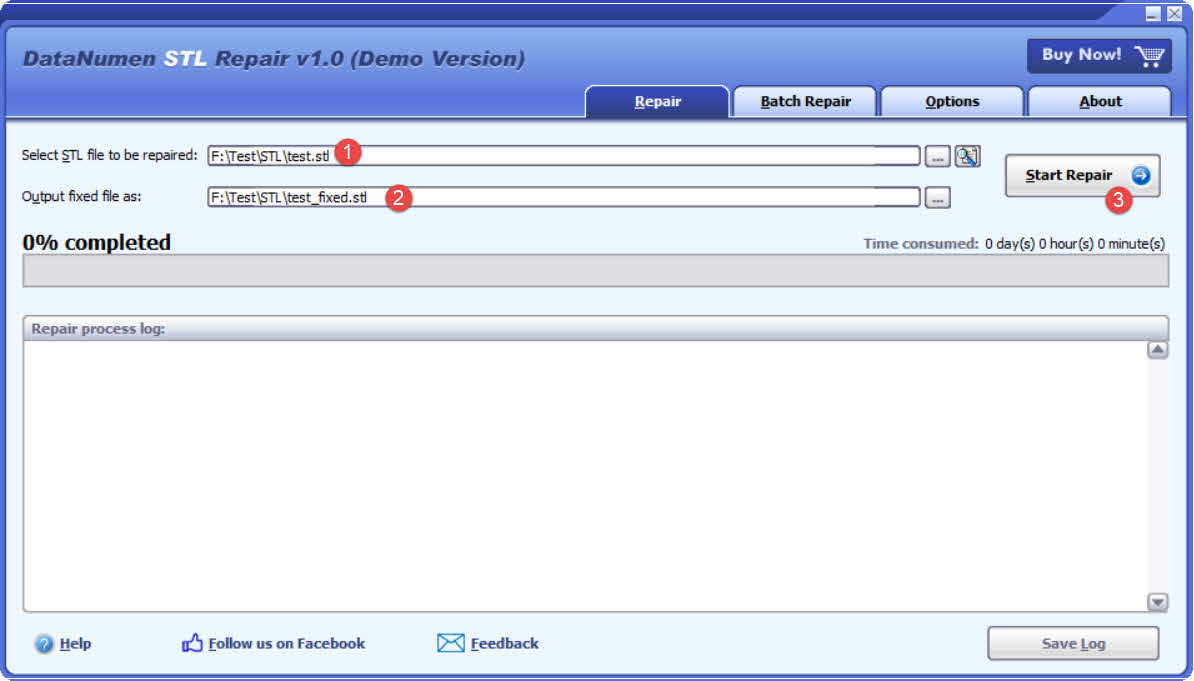This screenshot has height=681, width=1194.
Task: Switch to the Batch Repair tab
Action: pyautogui.click(x=804, y=101)
